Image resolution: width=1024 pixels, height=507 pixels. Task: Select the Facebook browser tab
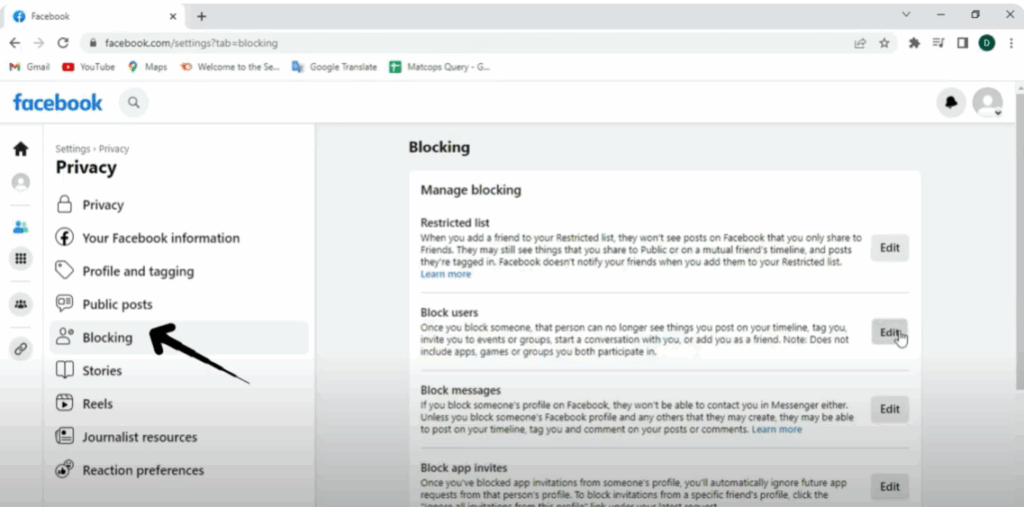click(x=94, y=16)
